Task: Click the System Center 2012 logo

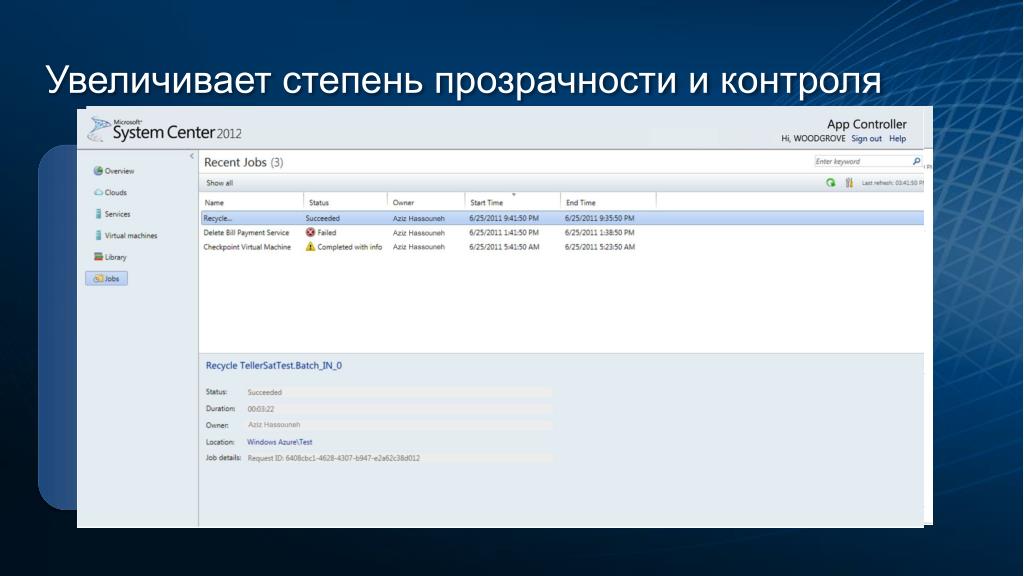Action: pyautogui.click(x=165, y=130)
